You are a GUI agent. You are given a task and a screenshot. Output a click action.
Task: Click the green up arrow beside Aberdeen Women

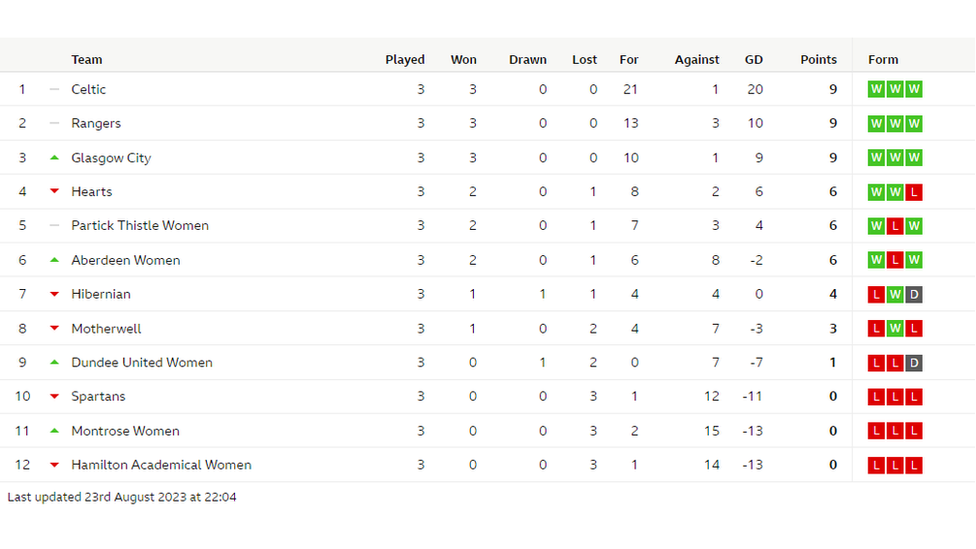54,260
